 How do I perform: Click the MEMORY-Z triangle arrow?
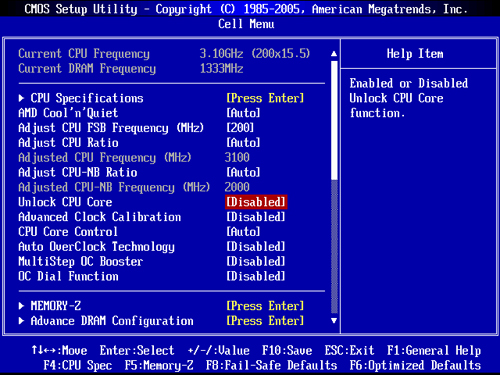coord(21,306)
